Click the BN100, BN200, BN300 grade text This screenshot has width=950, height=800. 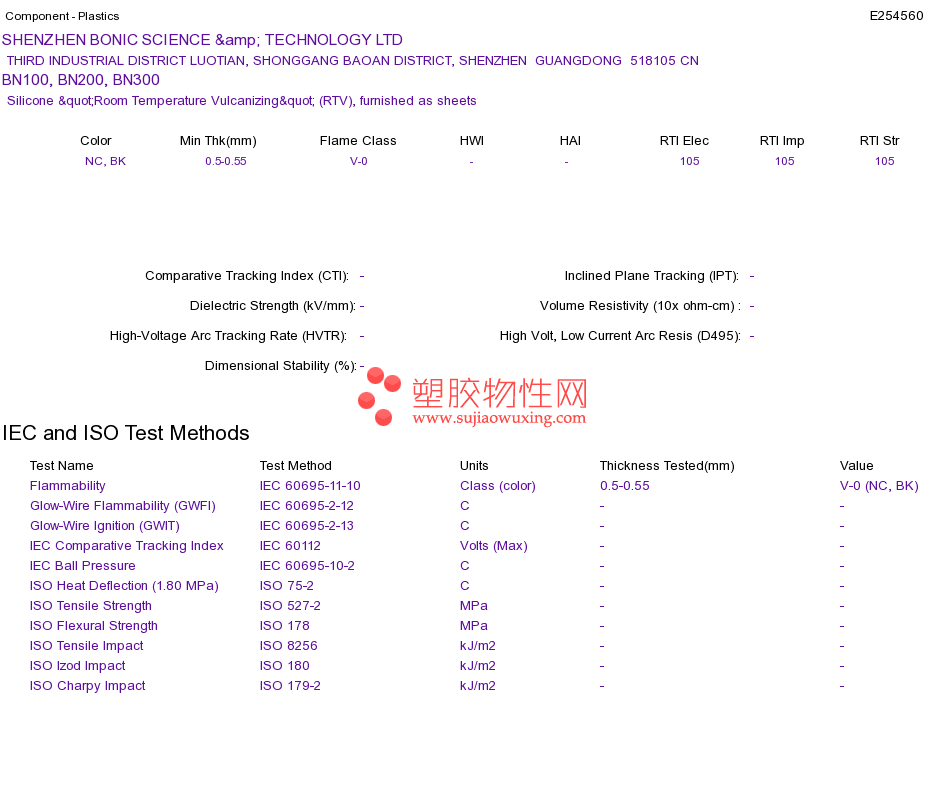[81, 80]
